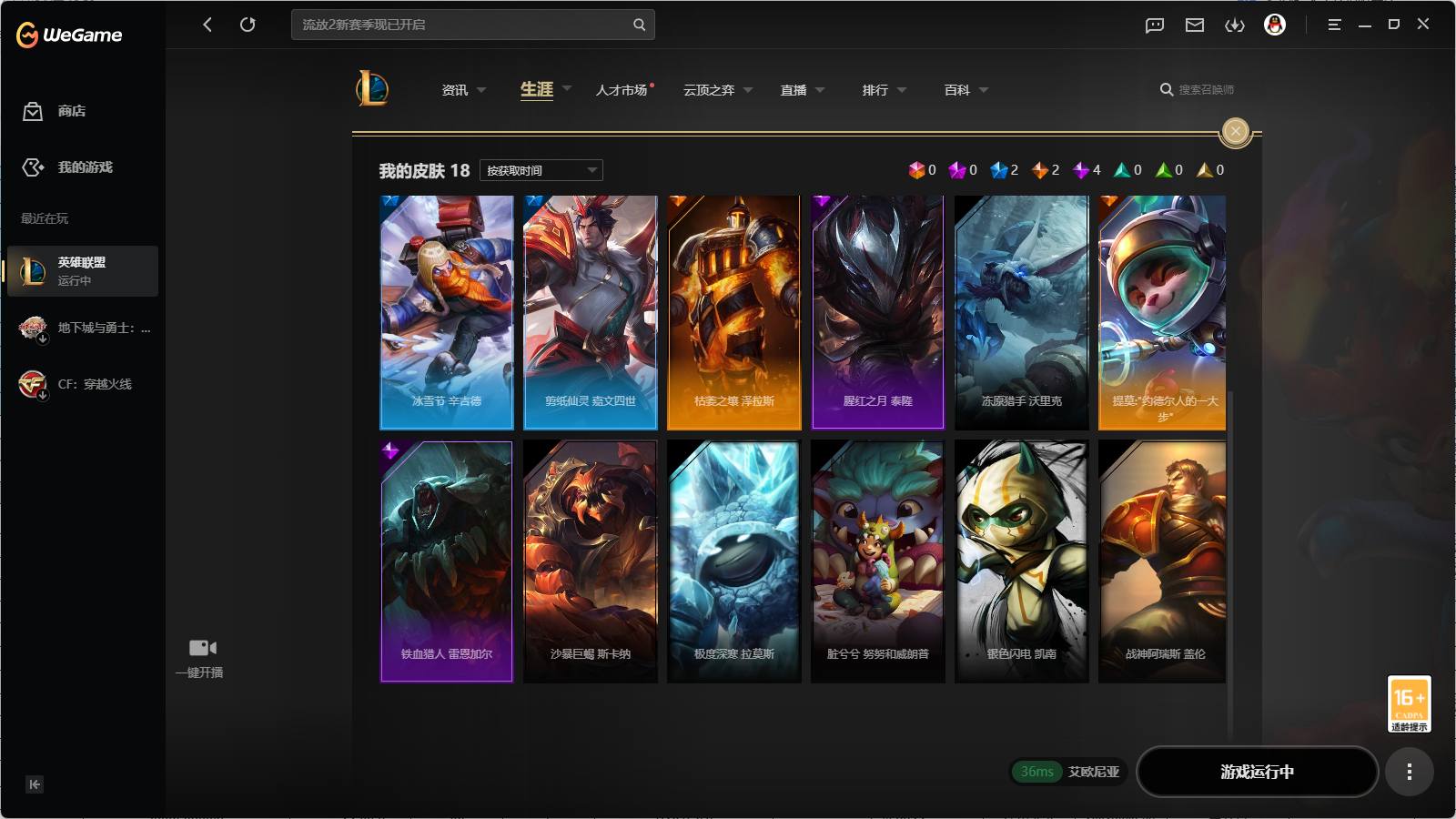Select 地下城与勇士 in recent games
The width and height of the screenshot is (1456, 819).
click(83, 328)
